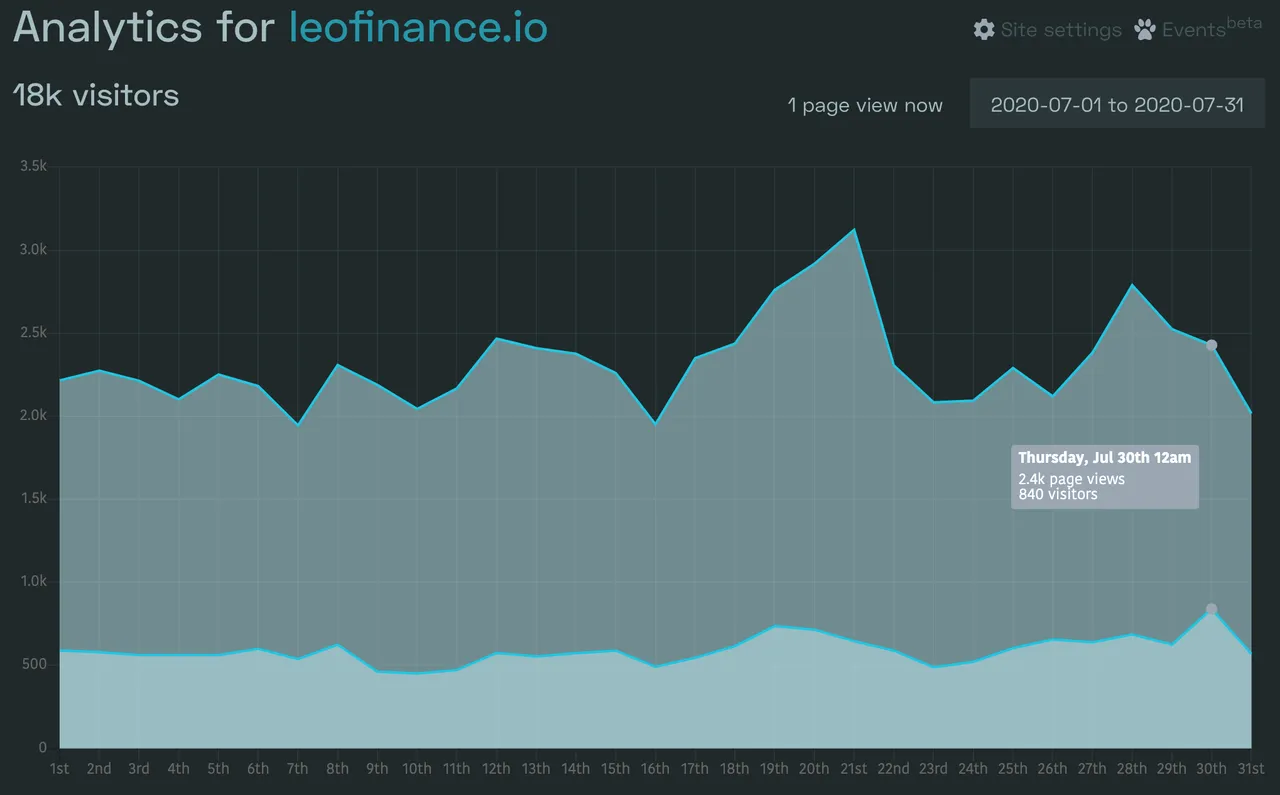Screen dimensions: 1280x795
Task: Click the 15th x-axis label
Action: coord(616,768)
